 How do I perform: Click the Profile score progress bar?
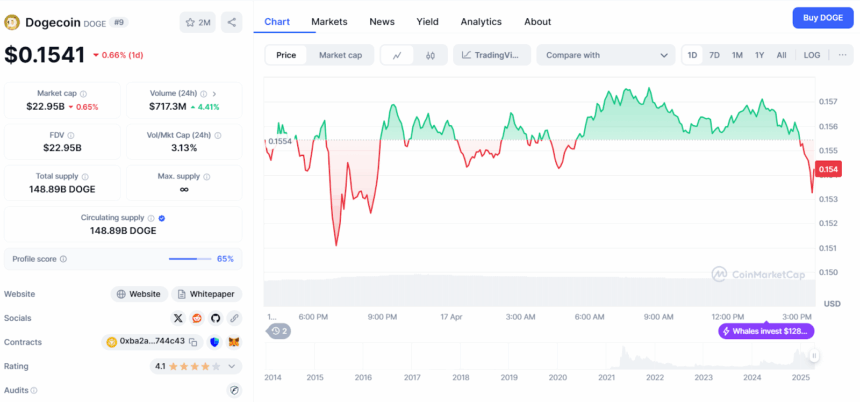pos(190,259)
